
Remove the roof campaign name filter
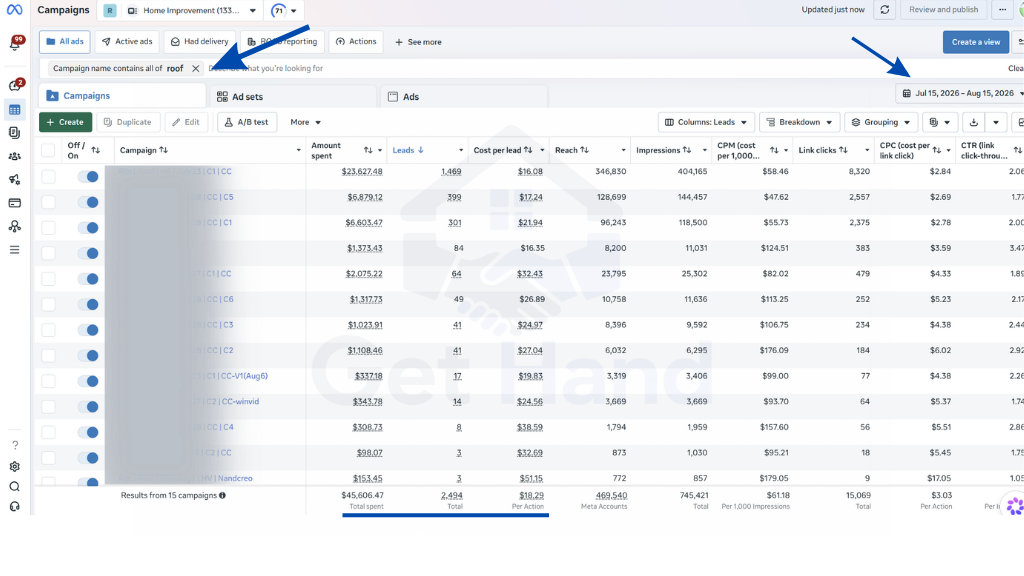click(x=195, y=68)
